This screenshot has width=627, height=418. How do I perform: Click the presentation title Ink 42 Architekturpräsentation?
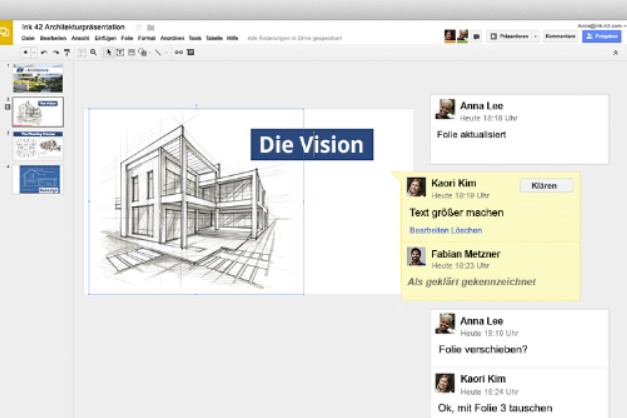[x=73, y=27]
